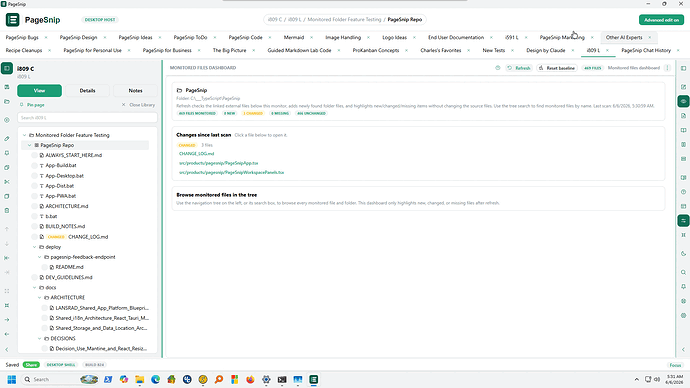Click the Reset baseline button
The width and height of the screenshot is (690, 388).
[557, 68]
